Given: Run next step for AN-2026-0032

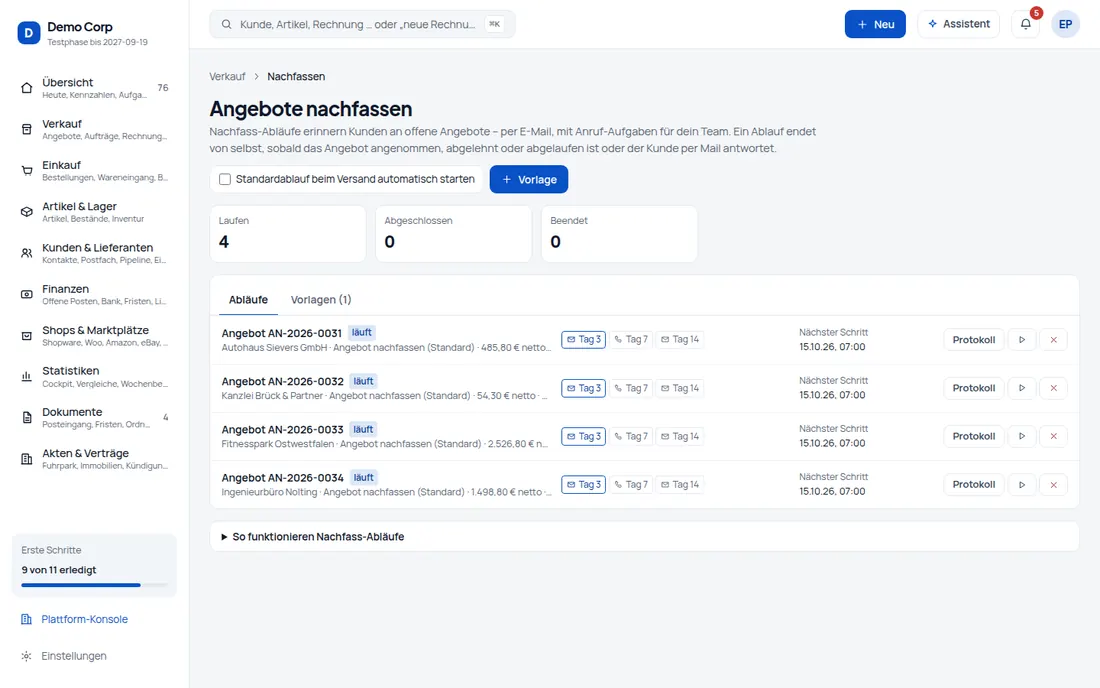Looking at the screenshot, I should coord(1022,388).
